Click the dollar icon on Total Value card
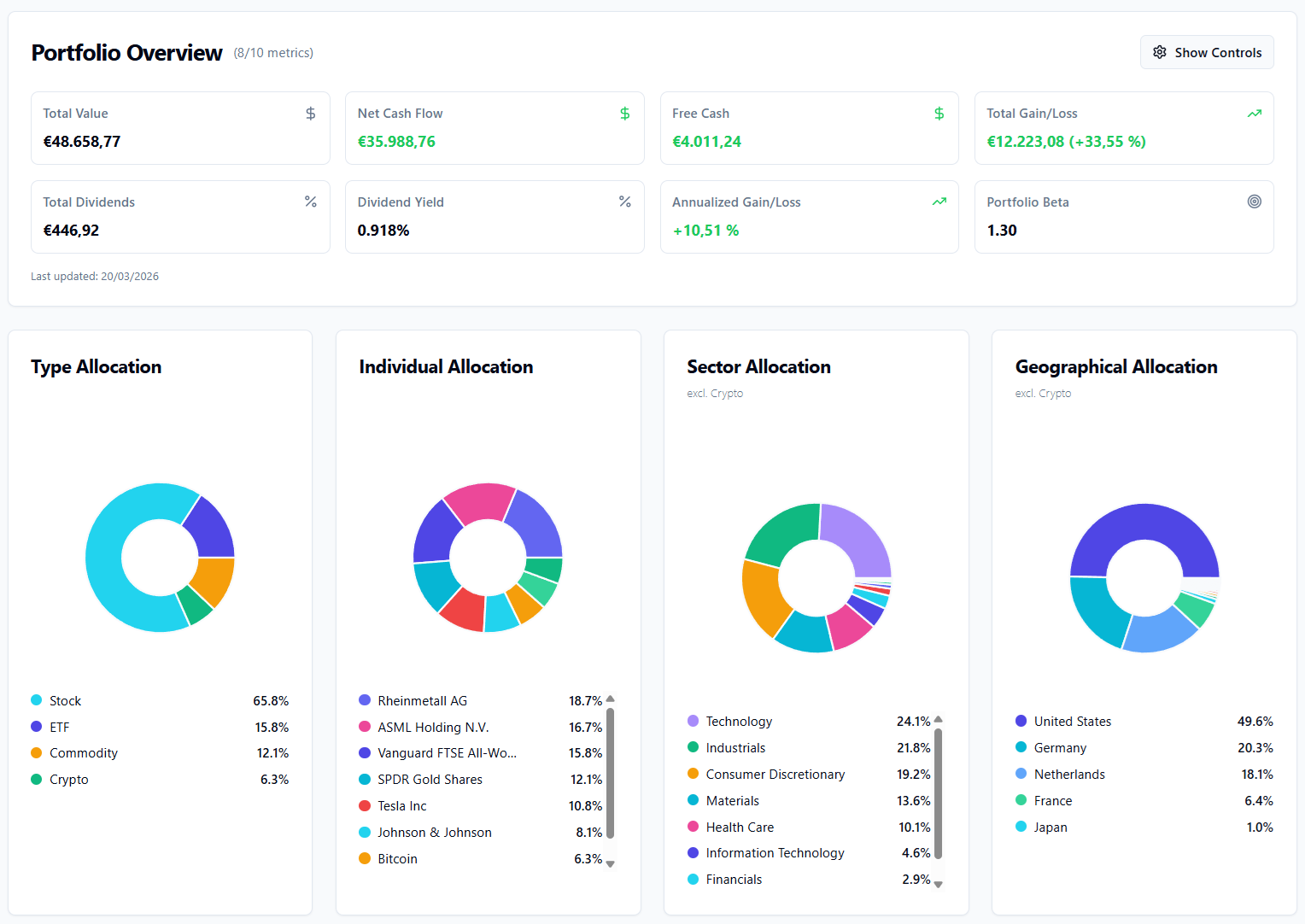 pyautogui.click(x=311, y=114)
